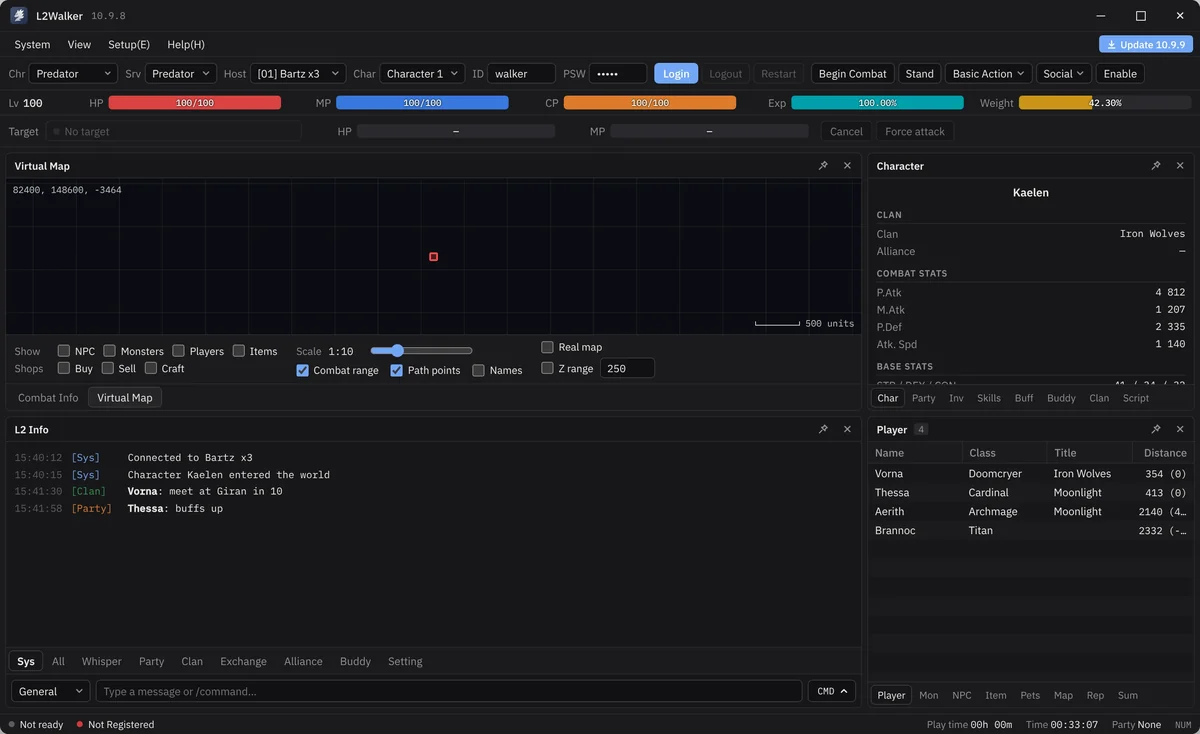1200x734 pixels.
Task: Pin the L2 Info panel
Action: [823, 429]
